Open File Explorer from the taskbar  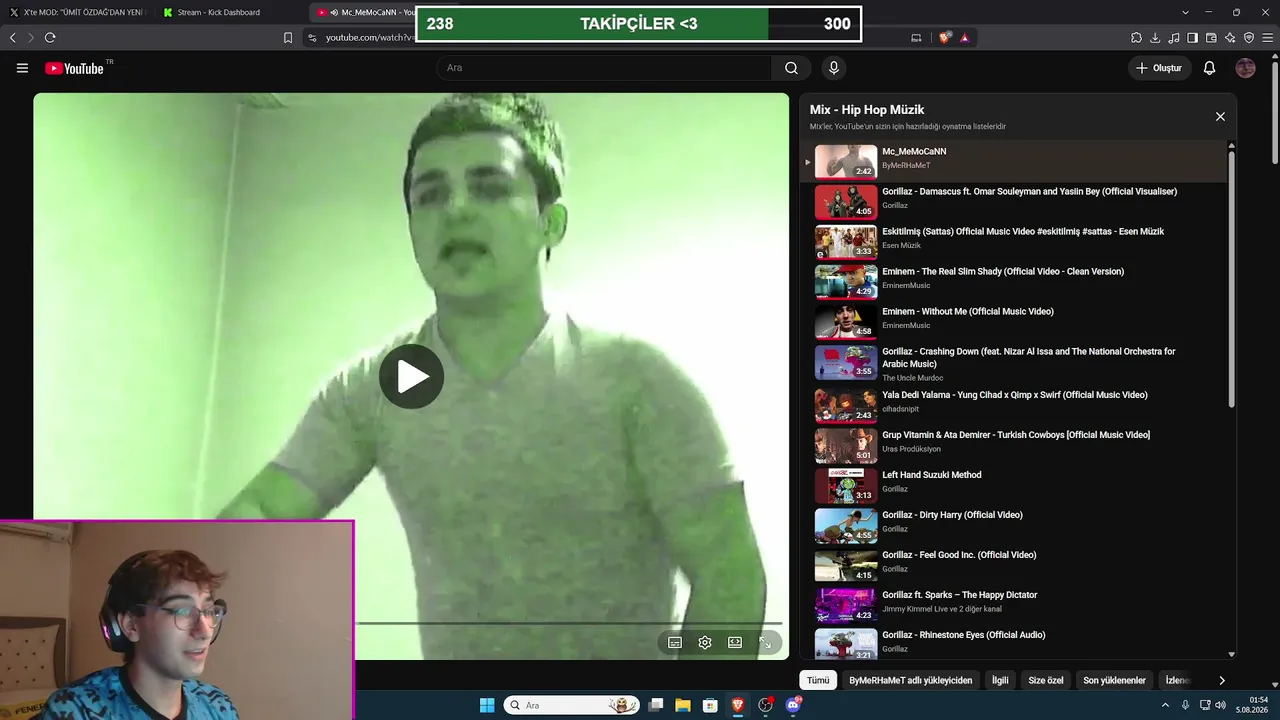[x=683, y=705]
